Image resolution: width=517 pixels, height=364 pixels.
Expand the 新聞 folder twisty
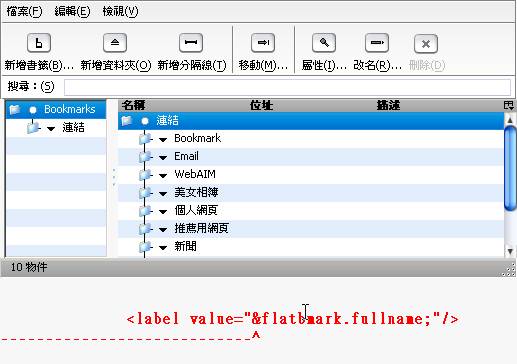(x=163, y=248)
